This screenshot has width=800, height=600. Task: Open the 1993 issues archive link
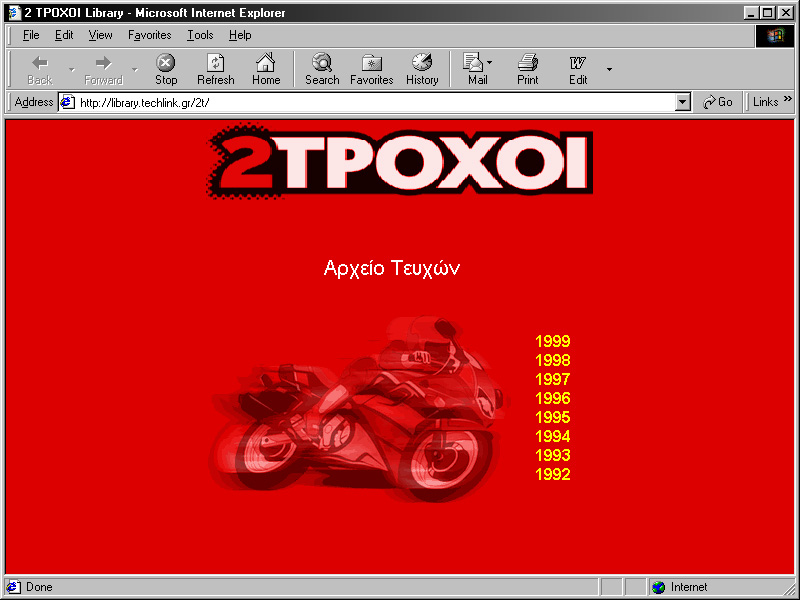coord(553,455)
